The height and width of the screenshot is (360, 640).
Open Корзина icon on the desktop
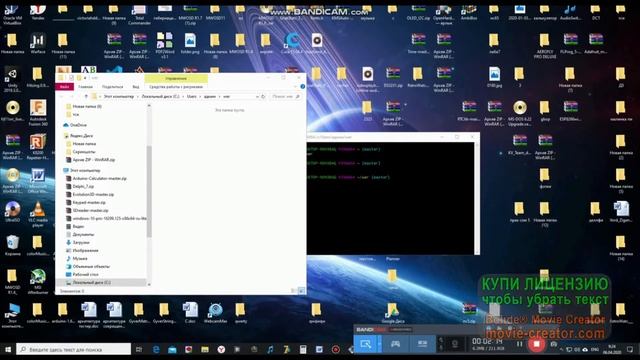[13, 245]
